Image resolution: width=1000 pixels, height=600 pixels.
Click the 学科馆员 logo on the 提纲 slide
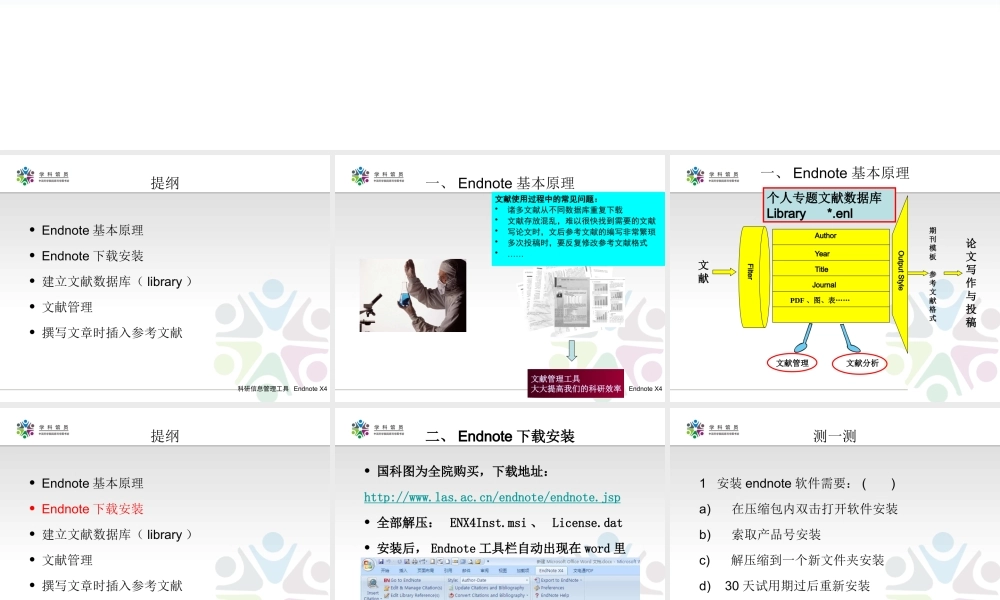[x=24, y=173]
